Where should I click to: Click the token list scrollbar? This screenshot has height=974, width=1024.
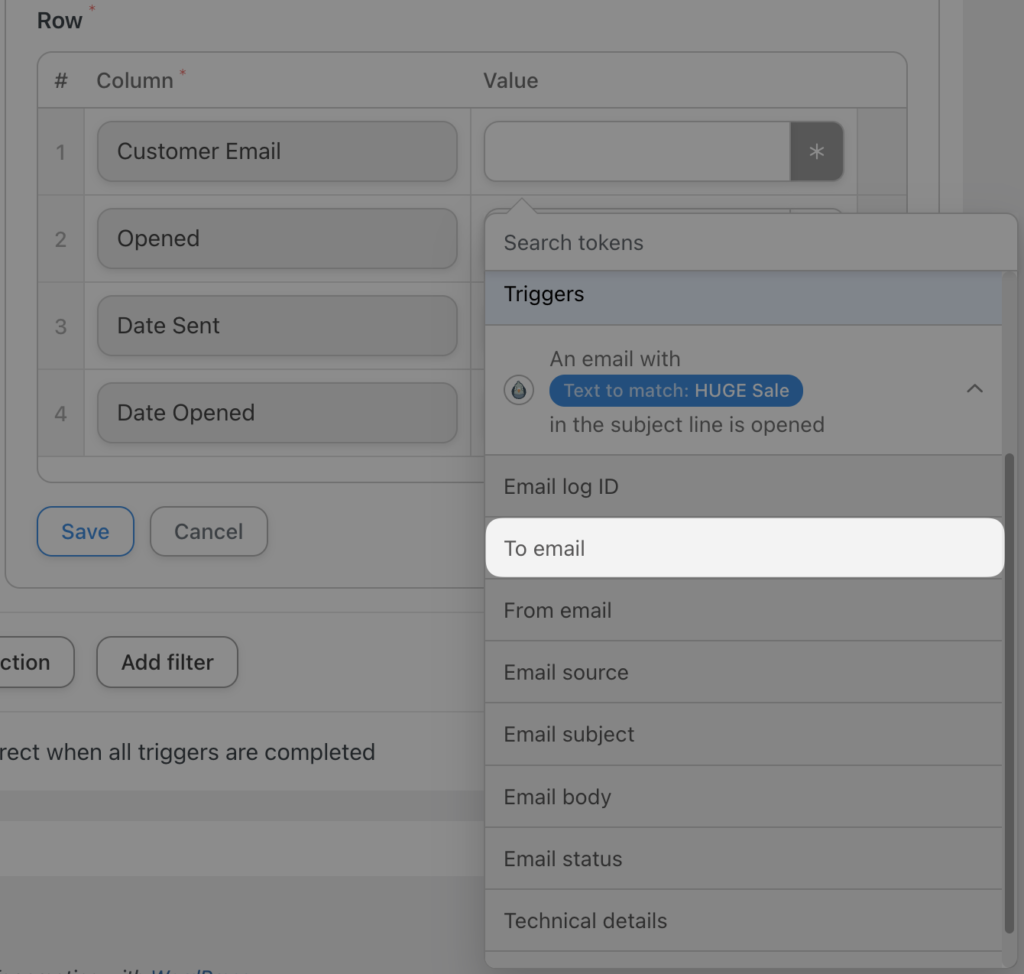[x=1009, y=692]
